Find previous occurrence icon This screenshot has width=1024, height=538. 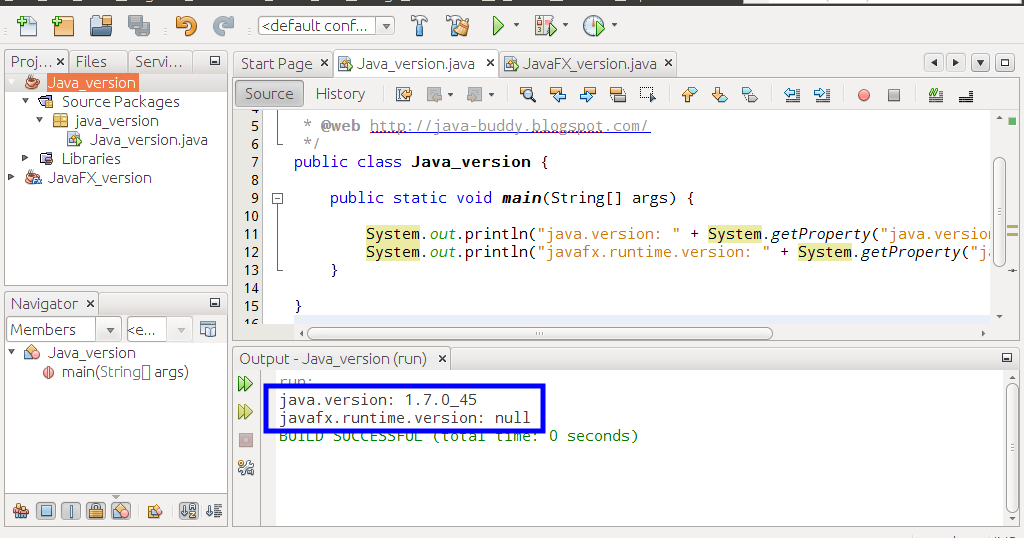558,95
